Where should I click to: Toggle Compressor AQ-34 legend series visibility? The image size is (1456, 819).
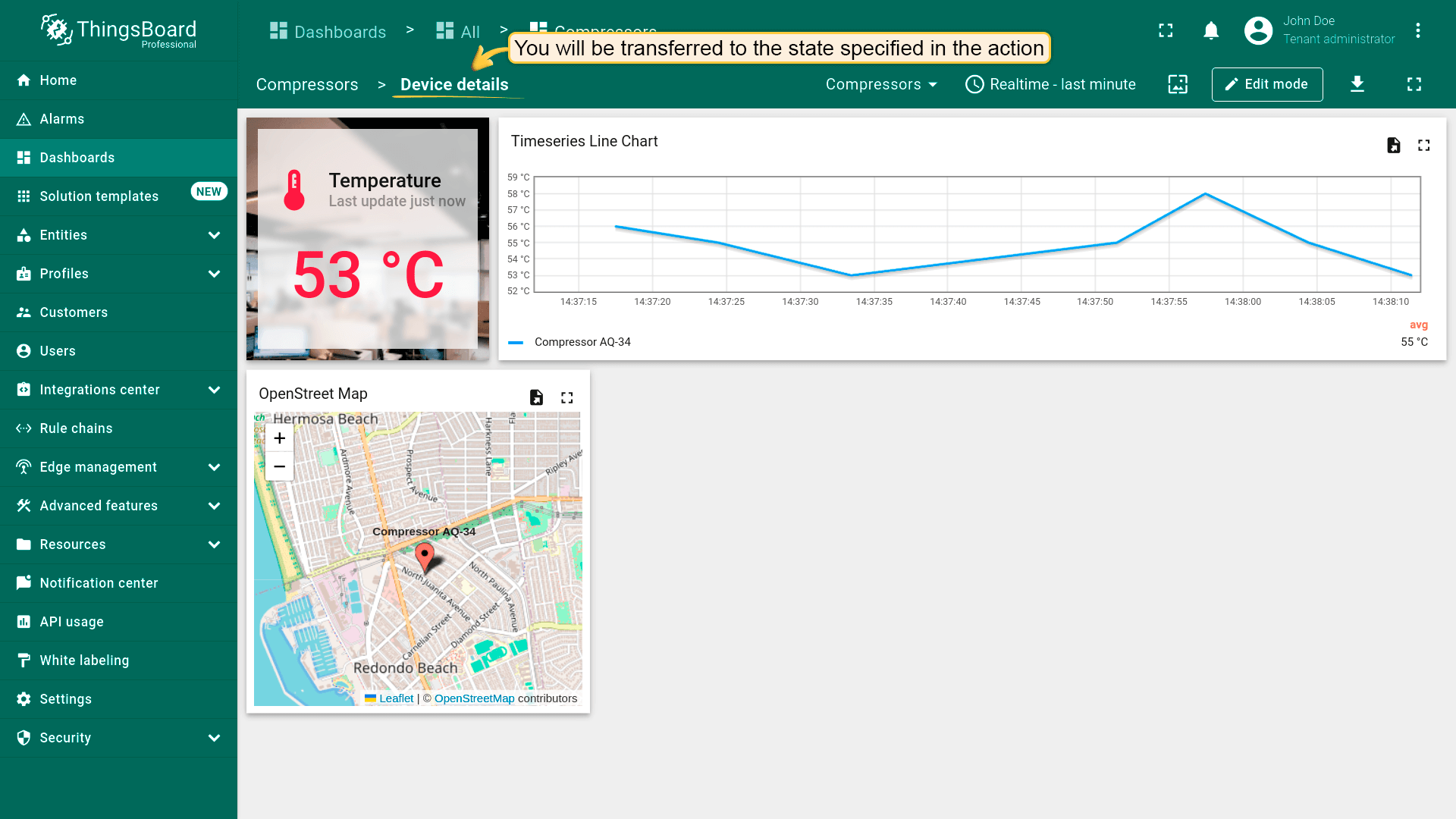tap(582, 342)
